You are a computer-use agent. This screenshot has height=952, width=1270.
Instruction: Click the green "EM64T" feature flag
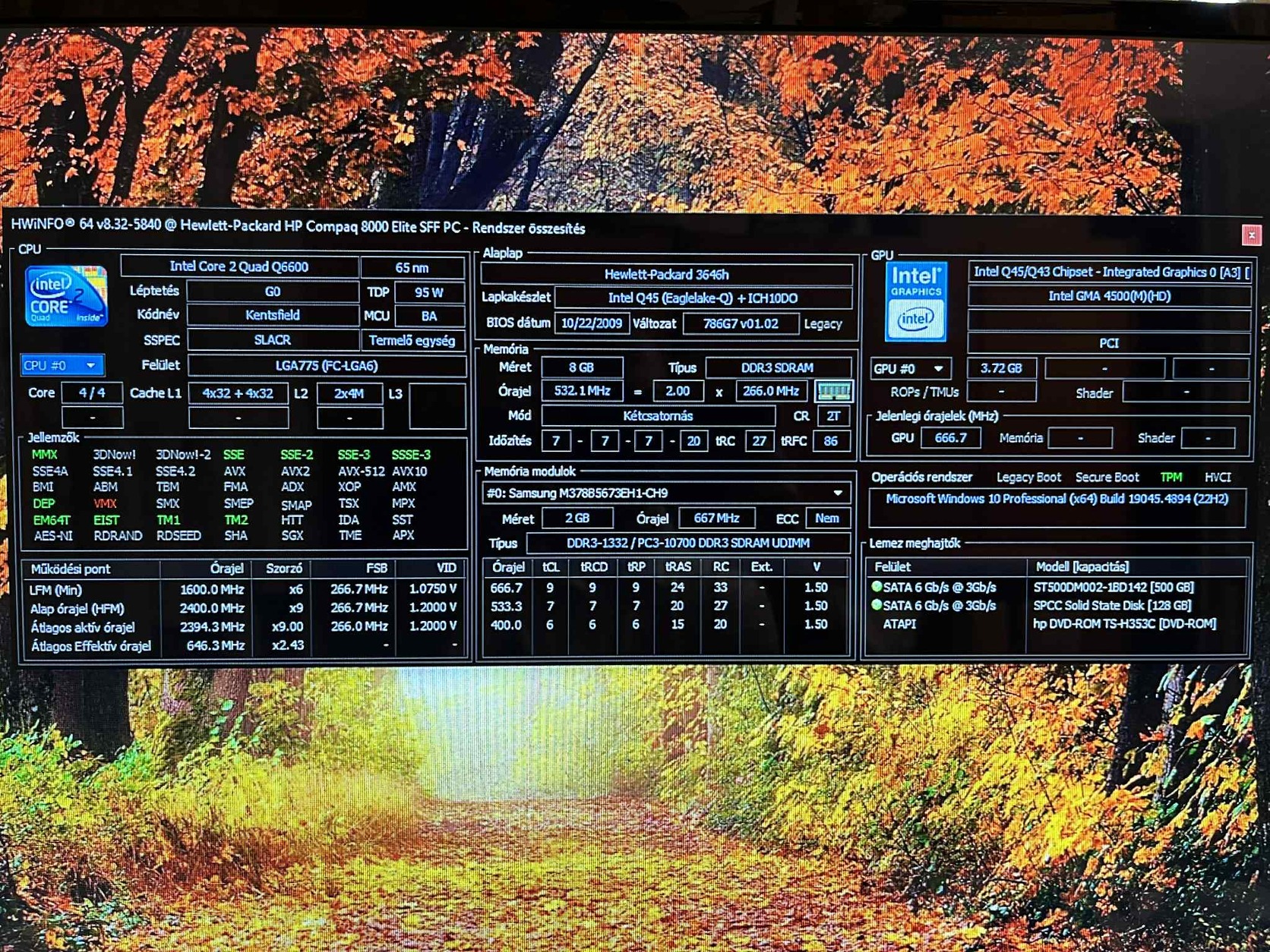coord(51,520)
